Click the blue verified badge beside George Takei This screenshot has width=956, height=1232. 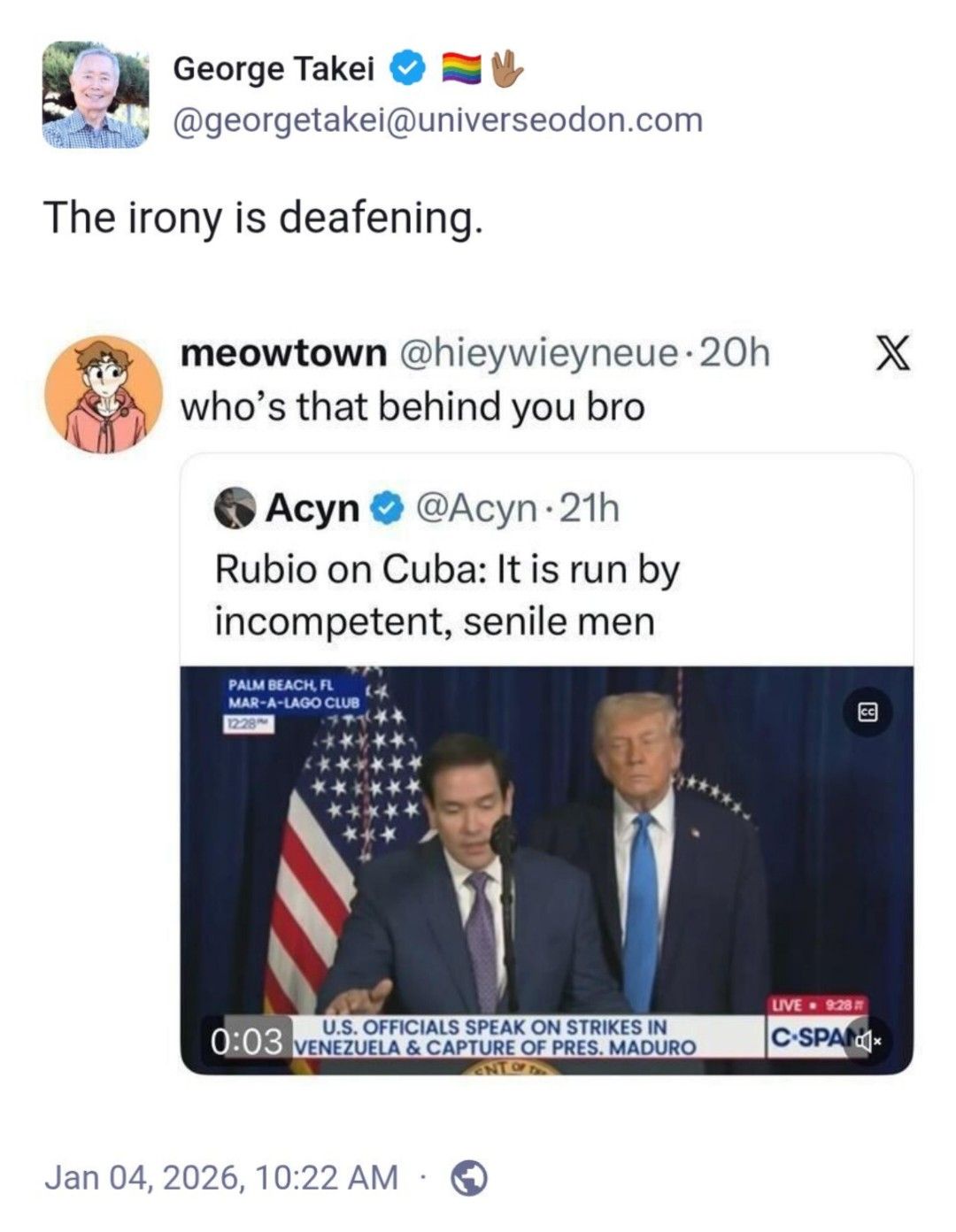pyautogui.click(x=407, y=68)
